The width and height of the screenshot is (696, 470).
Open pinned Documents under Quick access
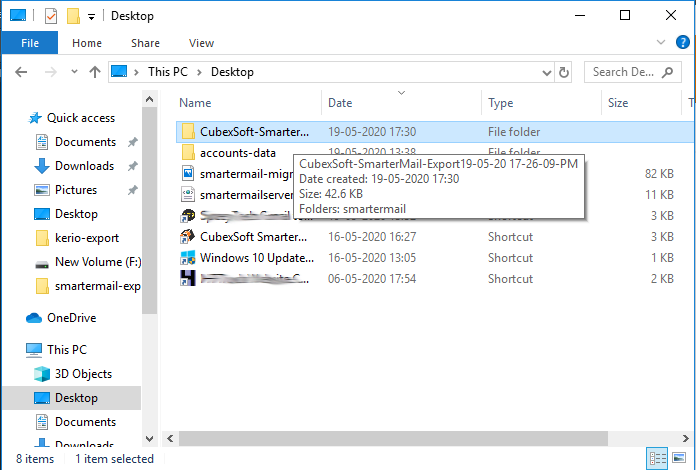click(x=85, y=142)
